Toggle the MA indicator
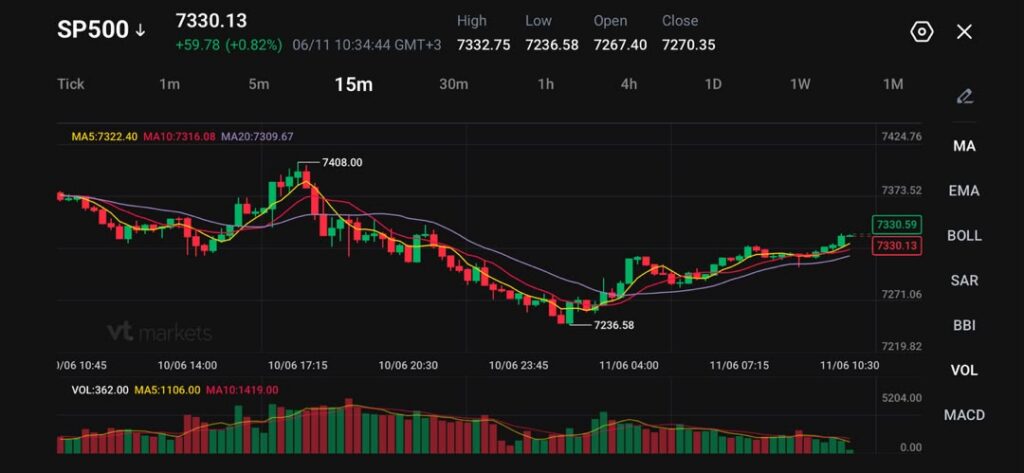Viewport: 1024px width, 473px height. pyautogui.click(x=964, y=146)
